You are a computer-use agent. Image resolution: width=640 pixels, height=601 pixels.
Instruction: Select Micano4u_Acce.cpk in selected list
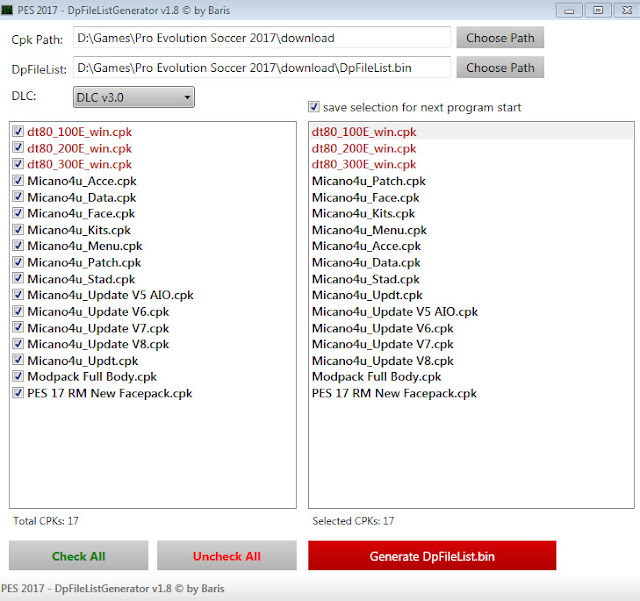pyautogui.click(x=471, y=246)
